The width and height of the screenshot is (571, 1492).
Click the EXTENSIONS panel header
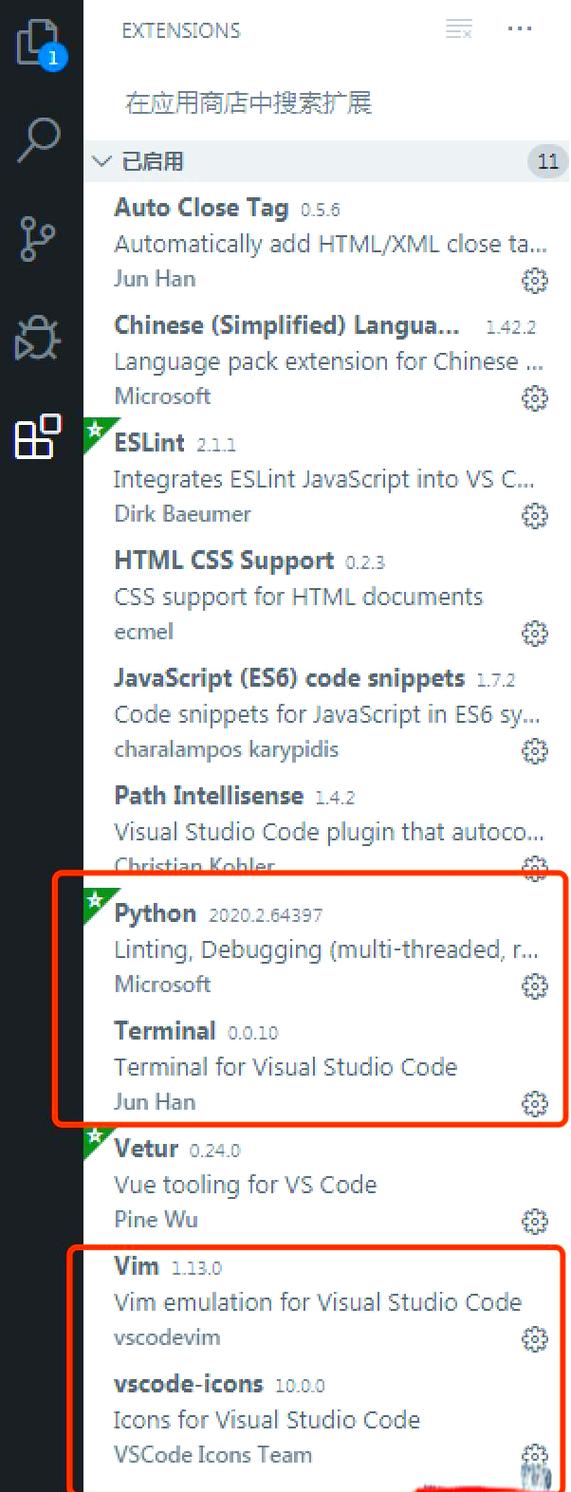coord(181,30)
